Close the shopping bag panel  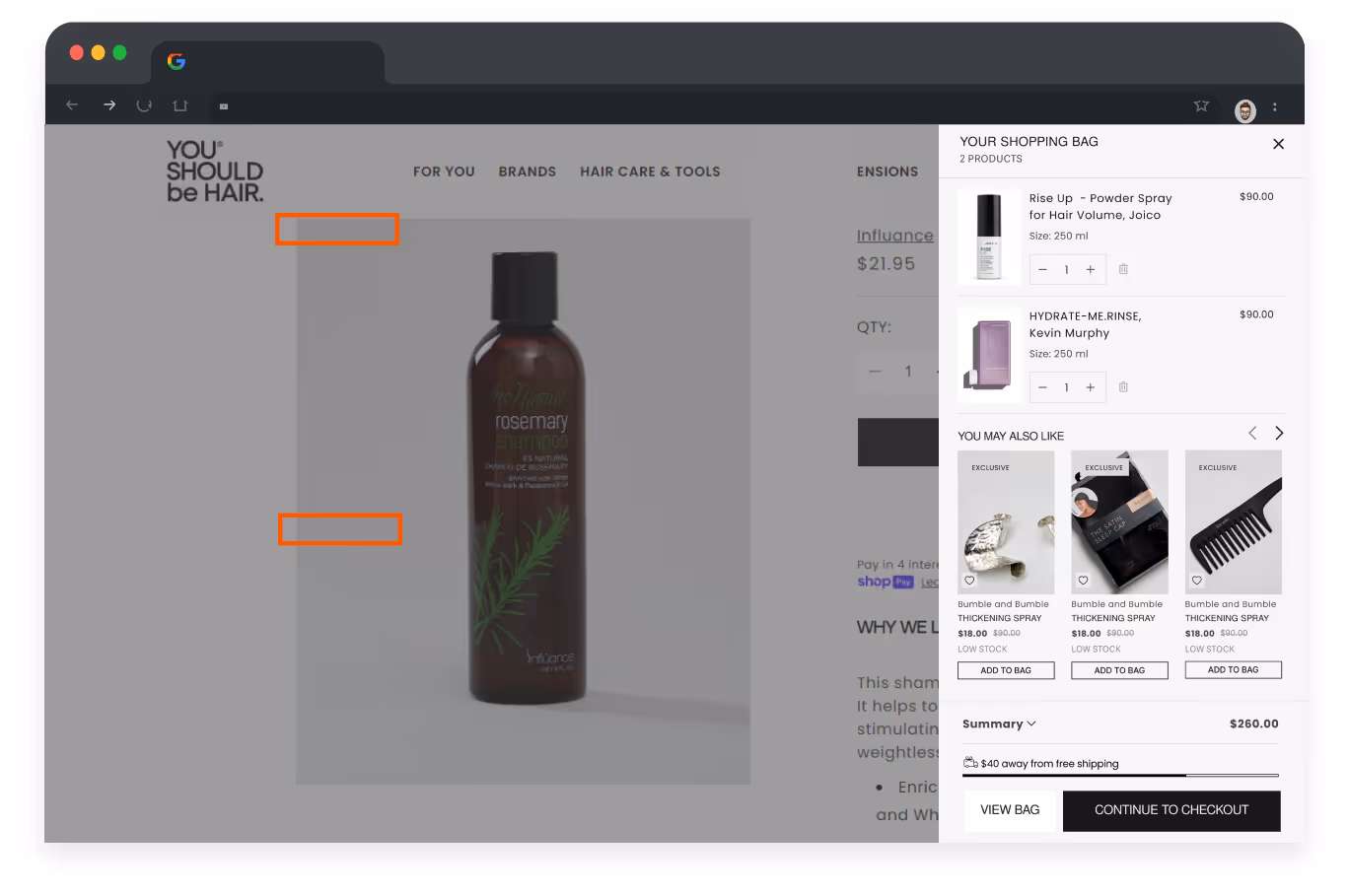click(x=1278, y=144)
